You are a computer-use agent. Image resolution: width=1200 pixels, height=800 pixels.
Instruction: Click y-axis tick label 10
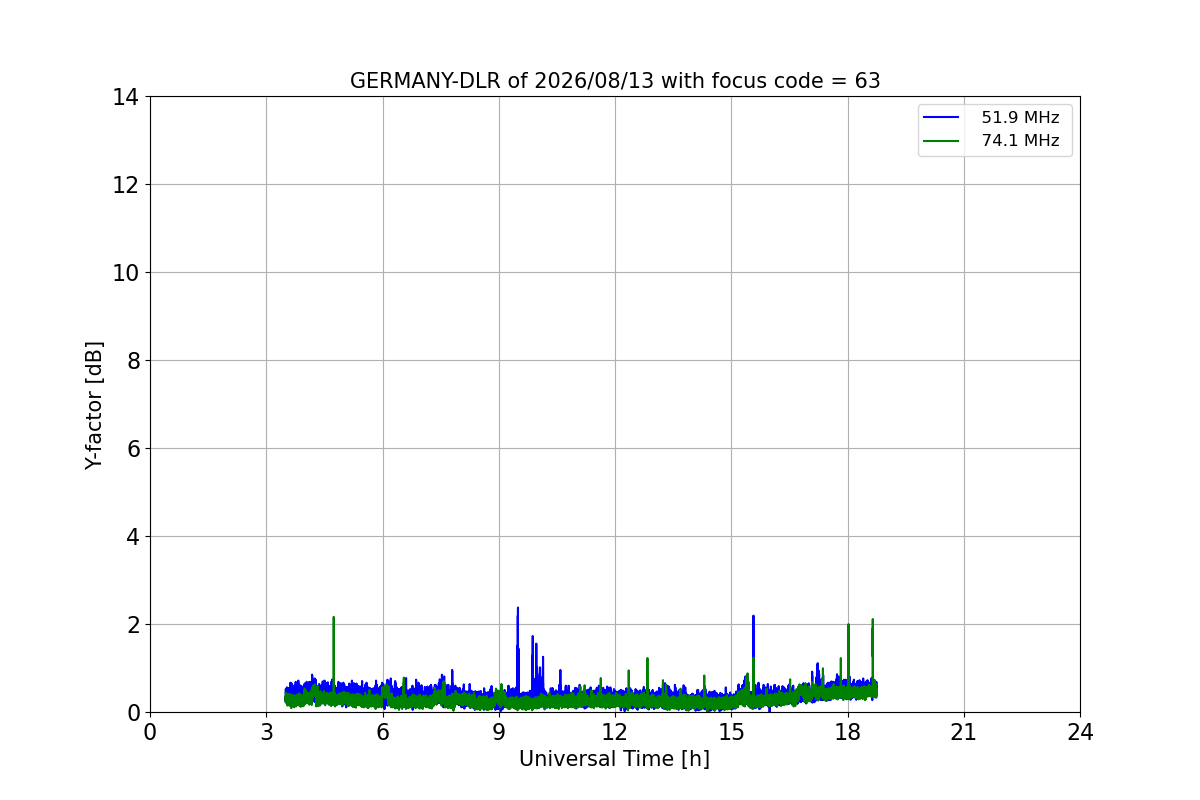[x=126, y=273]
